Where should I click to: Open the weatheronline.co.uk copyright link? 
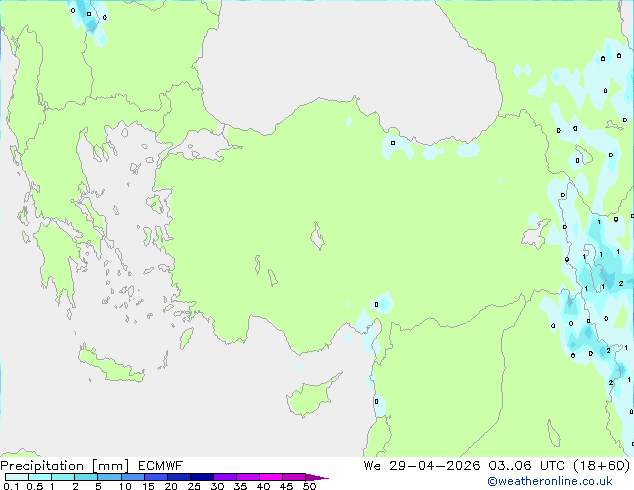click(550, 481)
